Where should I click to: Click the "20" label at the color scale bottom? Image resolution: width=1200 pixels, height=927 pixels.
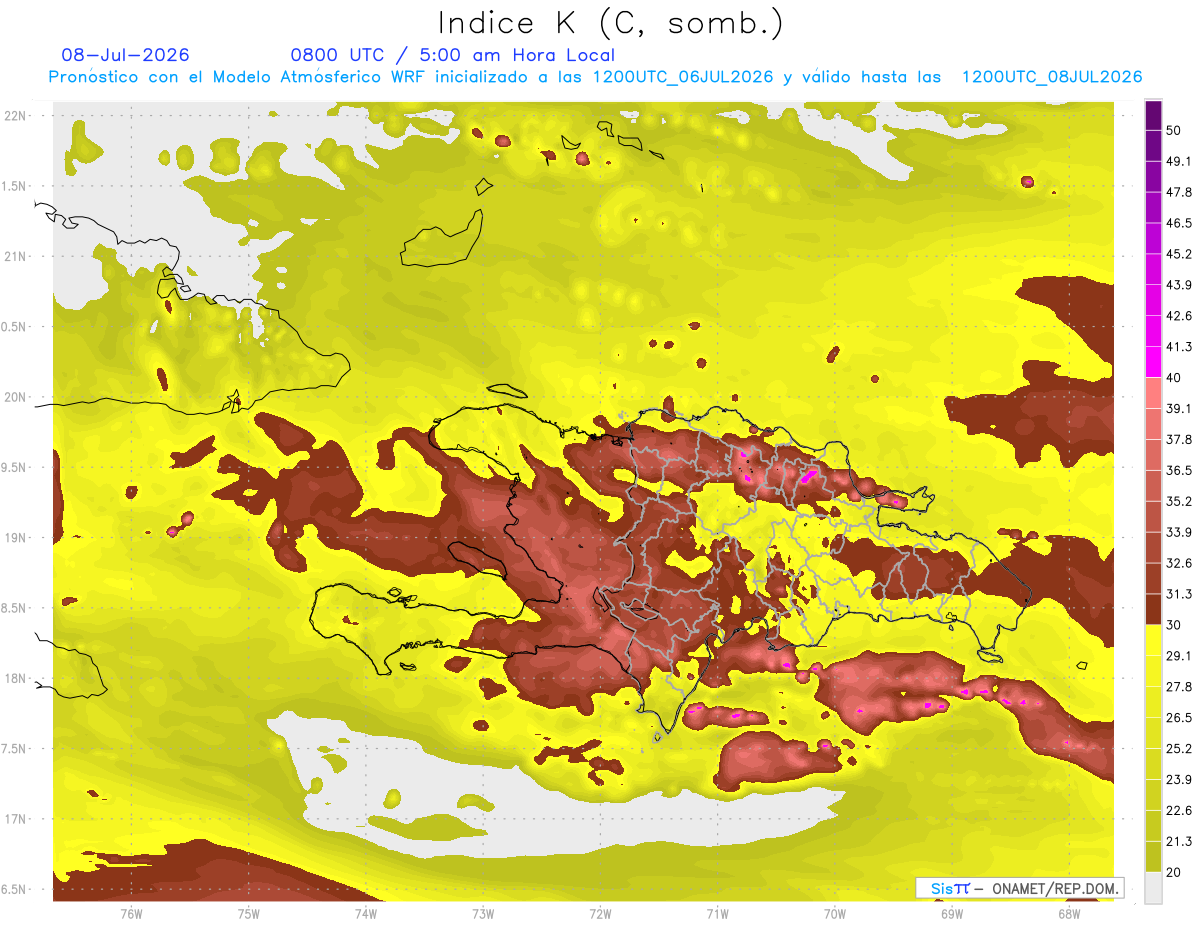(x=1174, y=872)
